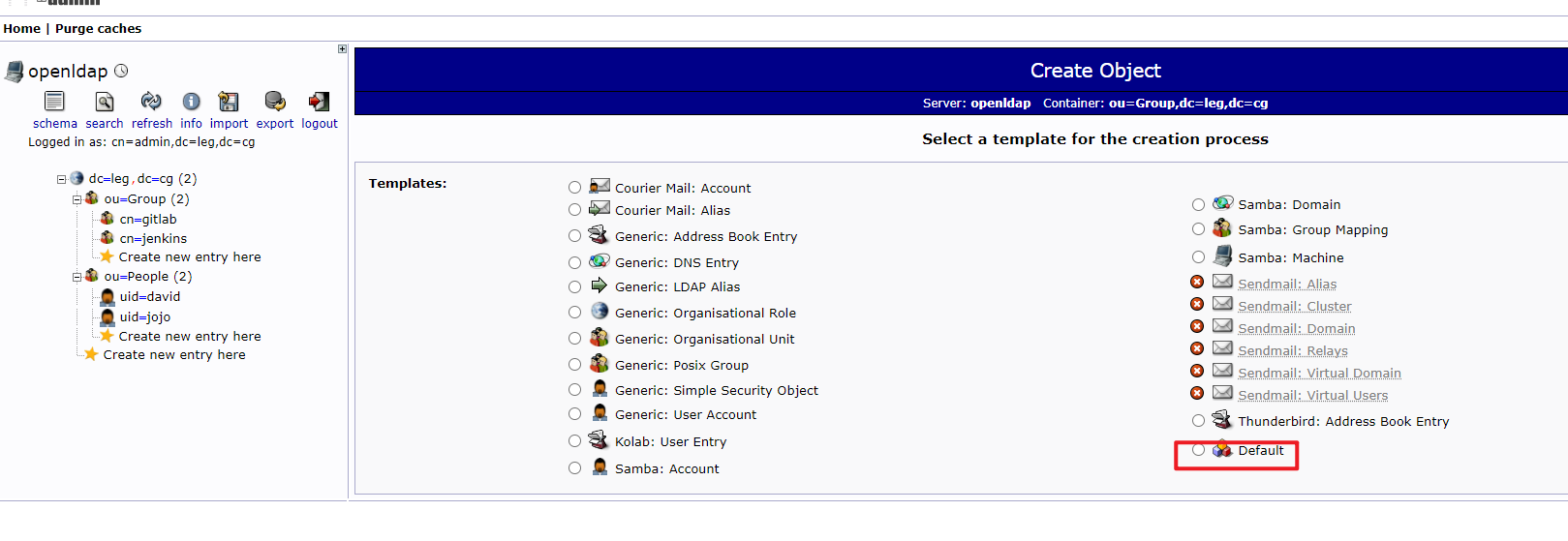The height and width of the screenshot is (541, 1568).
Task: Select Generic: User Account radio button
Action: point(575,414)
